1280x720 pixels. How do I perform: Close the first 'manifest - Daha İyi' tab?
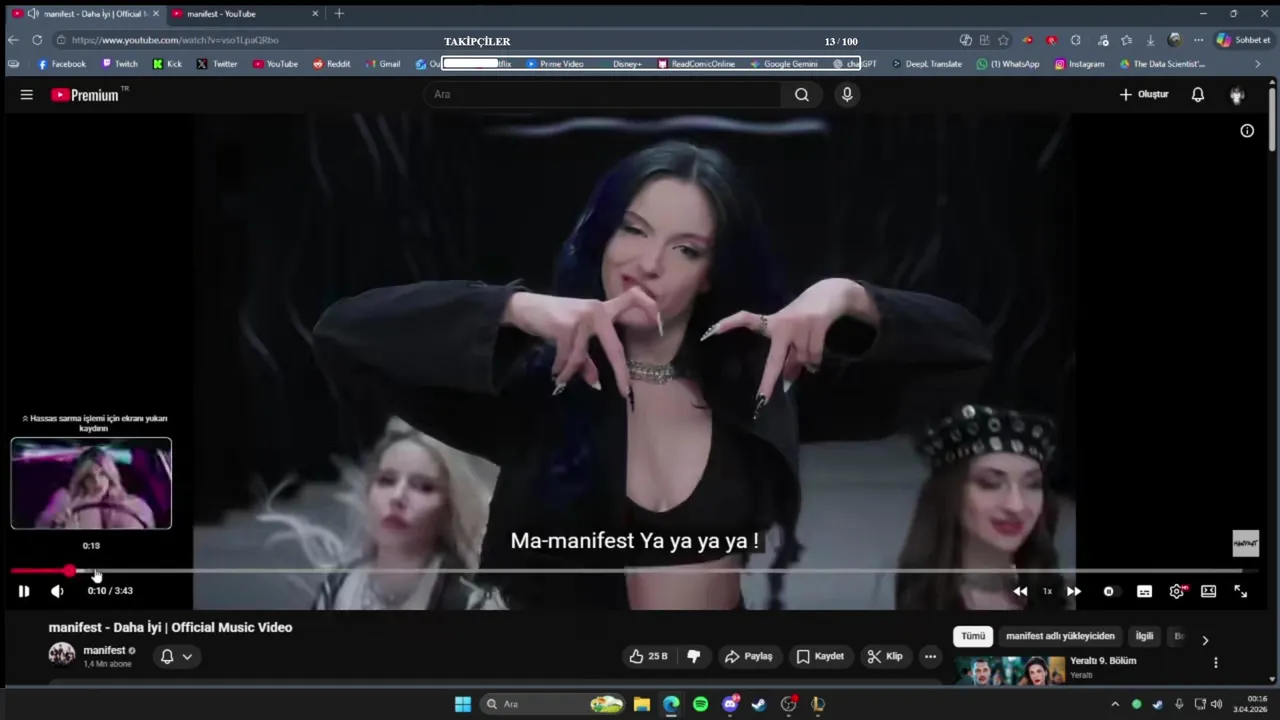(x=155, y=14)
